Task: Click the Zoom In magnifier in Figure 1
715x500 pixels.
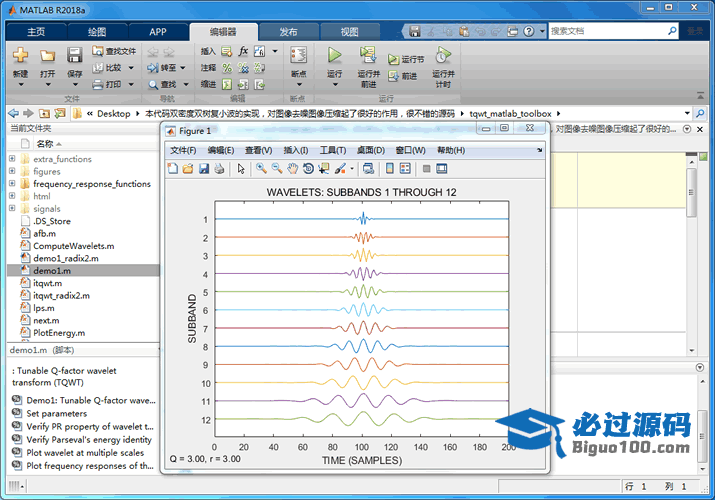Action: [x=261, y=169]
